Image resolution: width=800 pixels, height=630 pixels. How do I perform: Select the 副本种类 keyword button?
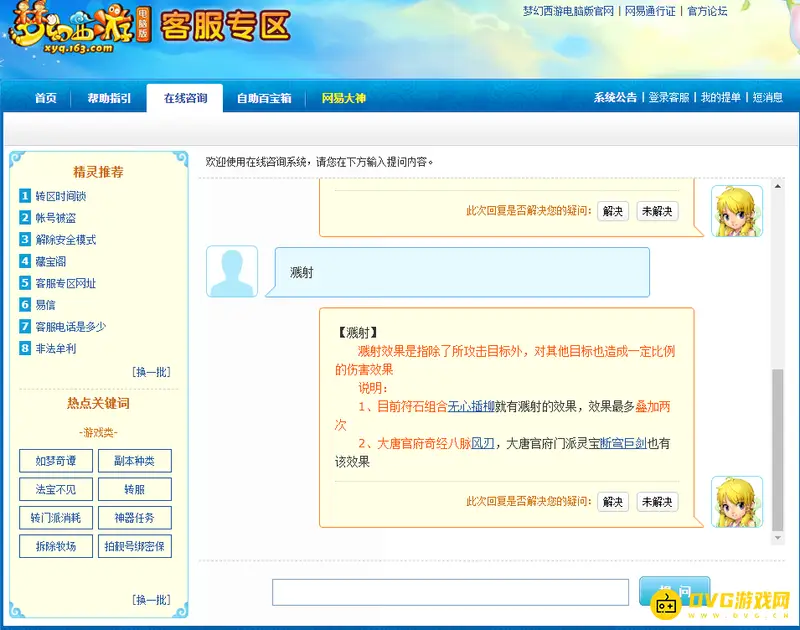coord(135,461)
